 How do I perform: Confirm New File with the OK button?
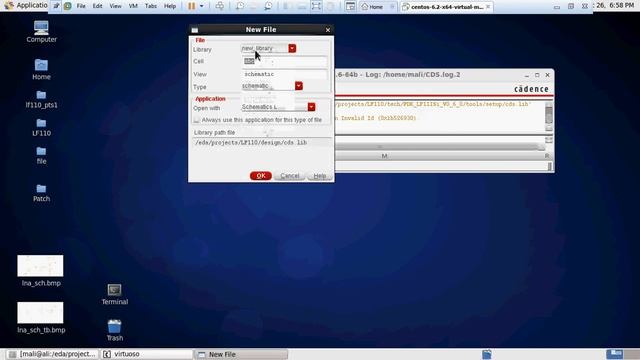[x=261, y=176]
